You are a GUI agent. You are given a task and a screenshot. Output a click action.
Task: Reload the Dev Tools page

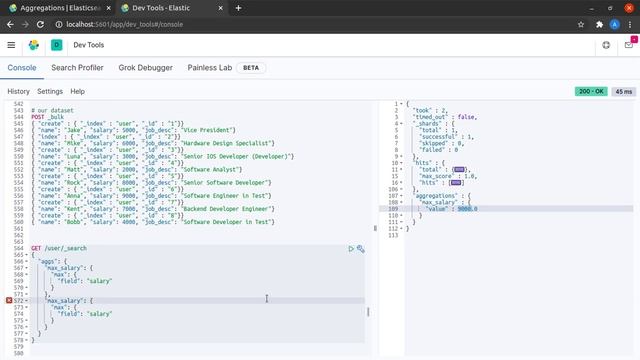tap(40, 24)
